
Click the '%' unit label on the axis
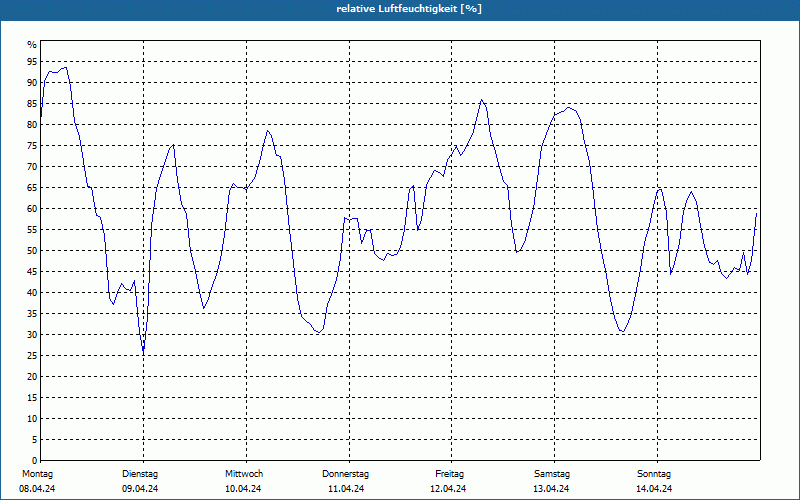32,45
